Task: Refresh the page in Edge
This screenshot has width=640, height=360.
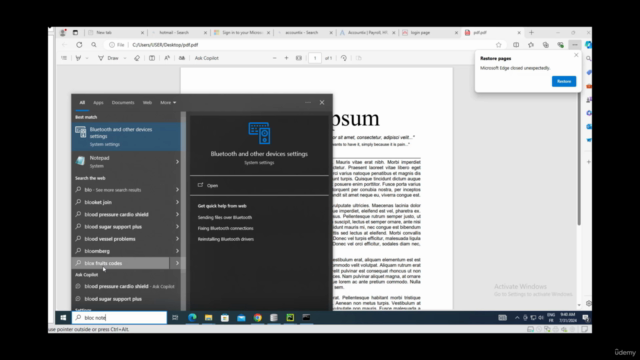Action: click(x=79, y=45)
